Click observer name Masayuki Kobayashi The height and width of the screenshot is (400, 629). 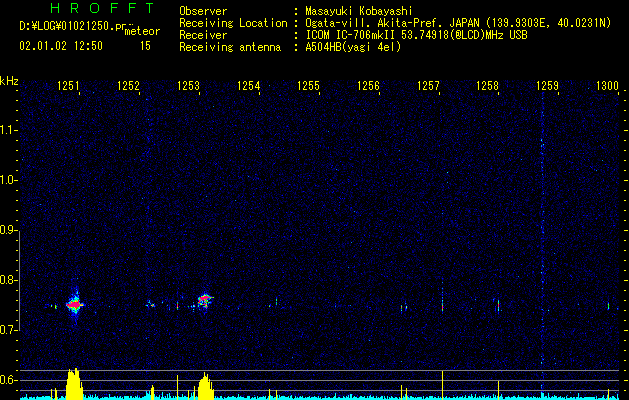[359, 11]
